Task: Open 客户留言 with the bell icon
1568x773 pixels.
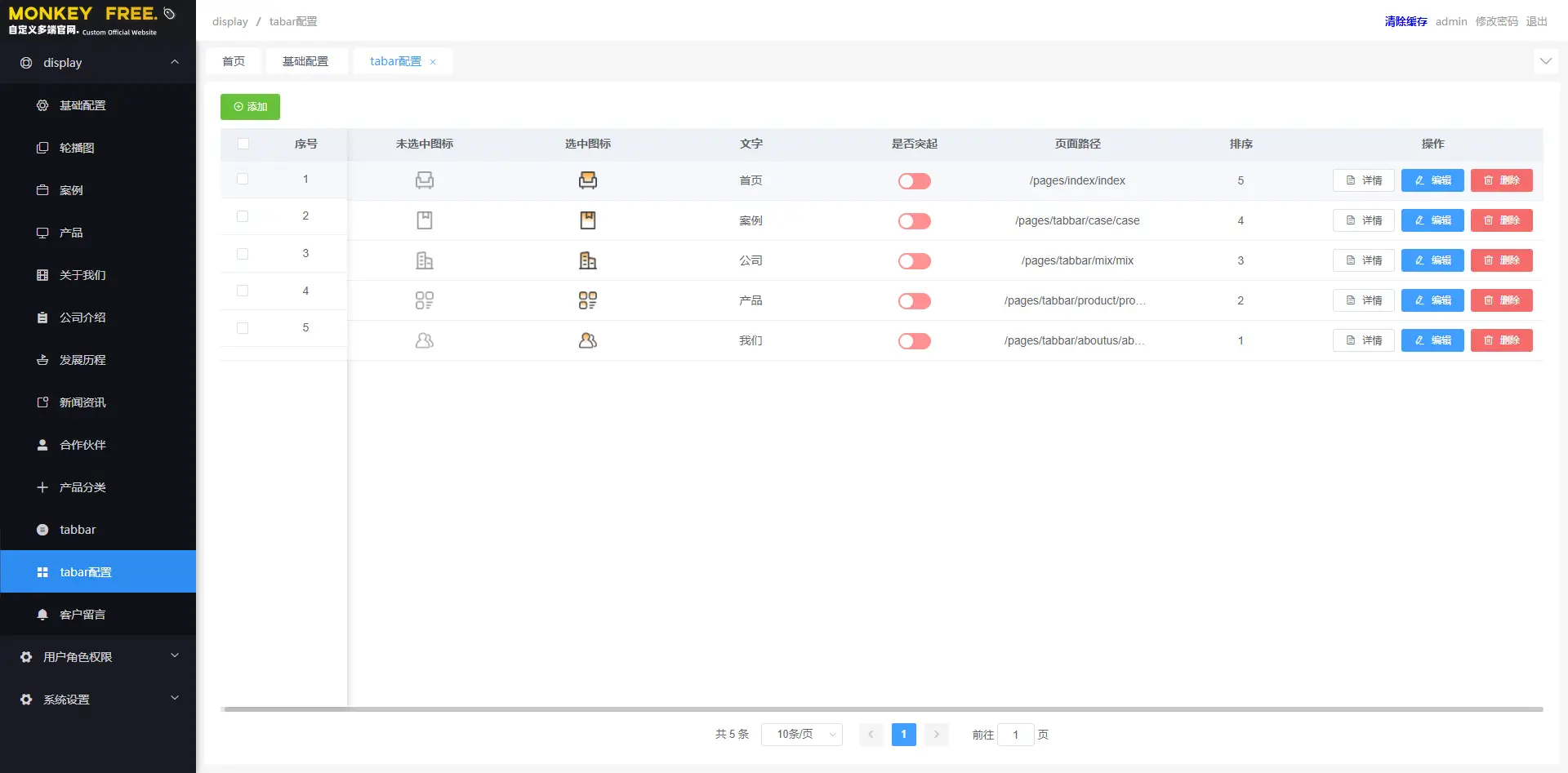Action: pyautogui.click(x=82, y=615)
